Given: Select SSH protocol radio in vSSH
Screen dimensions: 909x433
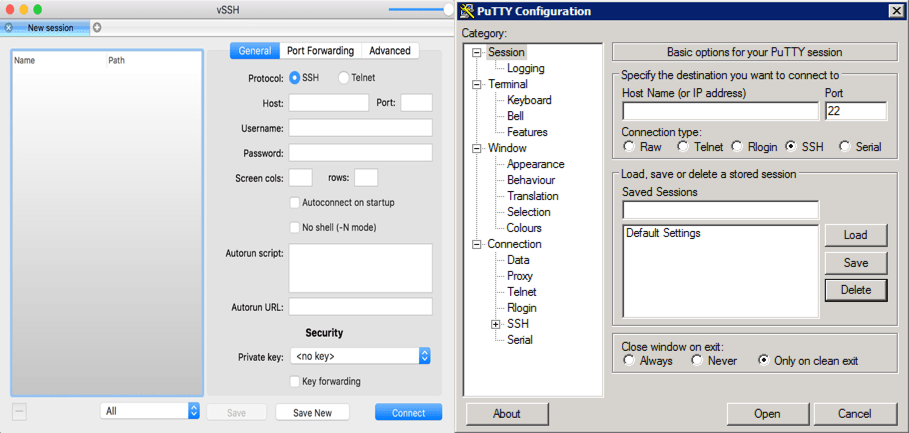Looking at the screenshot, I should coord(294,78).
